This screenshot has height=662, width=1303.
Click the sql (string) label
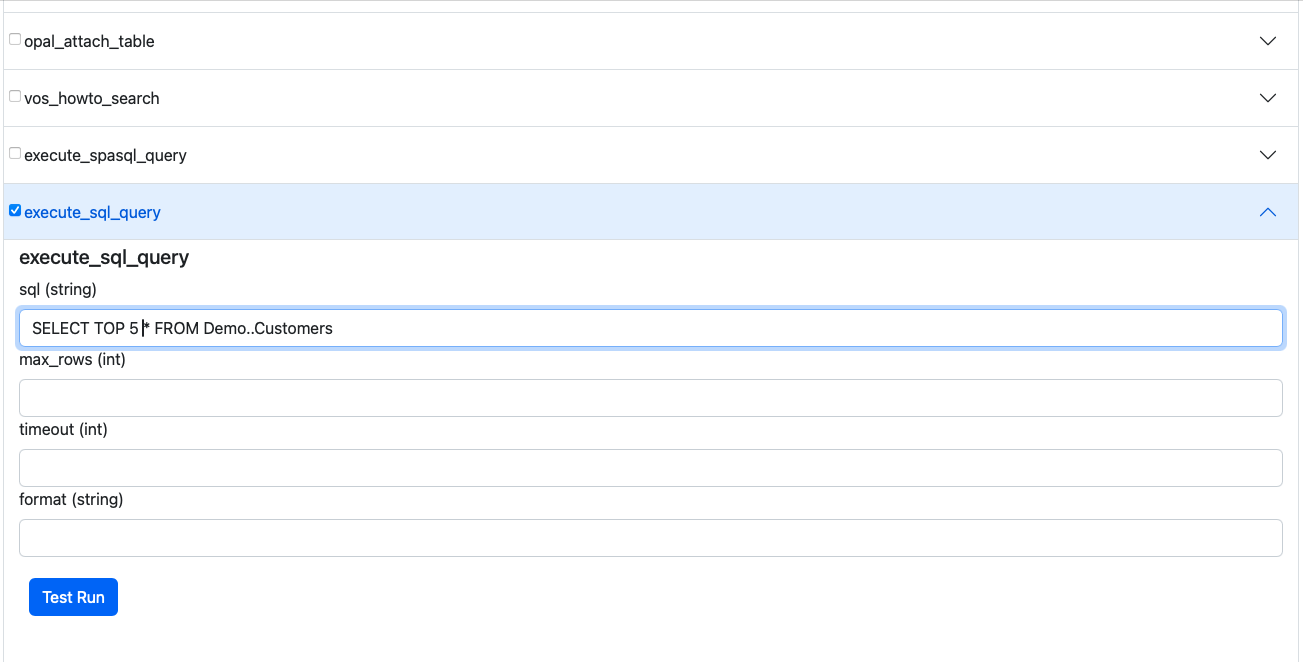point(58,289)
